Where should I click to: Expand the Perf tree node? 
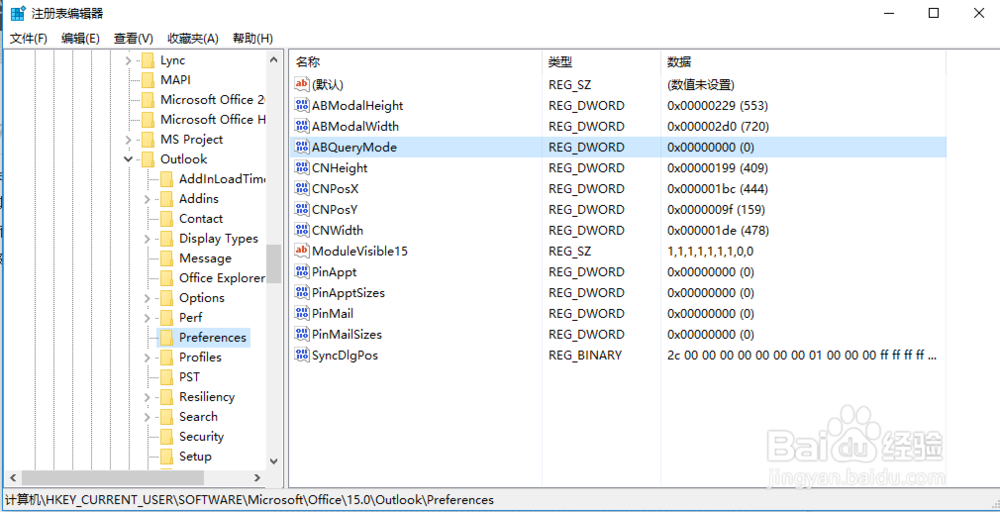point(148,318)
